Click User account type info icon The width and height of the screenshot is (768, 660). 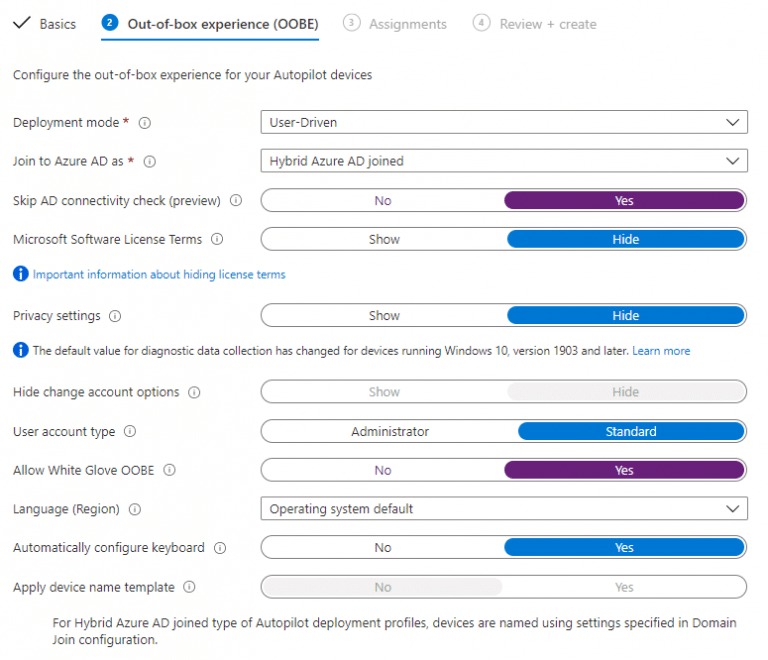[130, 431]
